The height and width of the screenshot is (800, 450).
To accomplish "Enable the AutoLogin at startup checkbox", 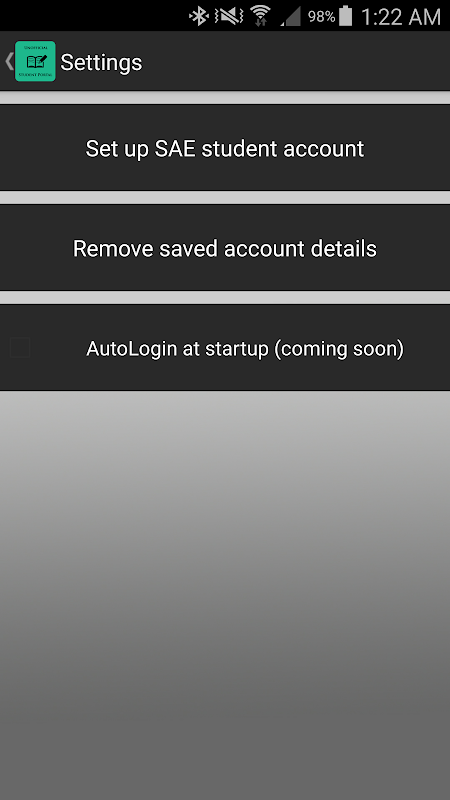I will 20,348.
